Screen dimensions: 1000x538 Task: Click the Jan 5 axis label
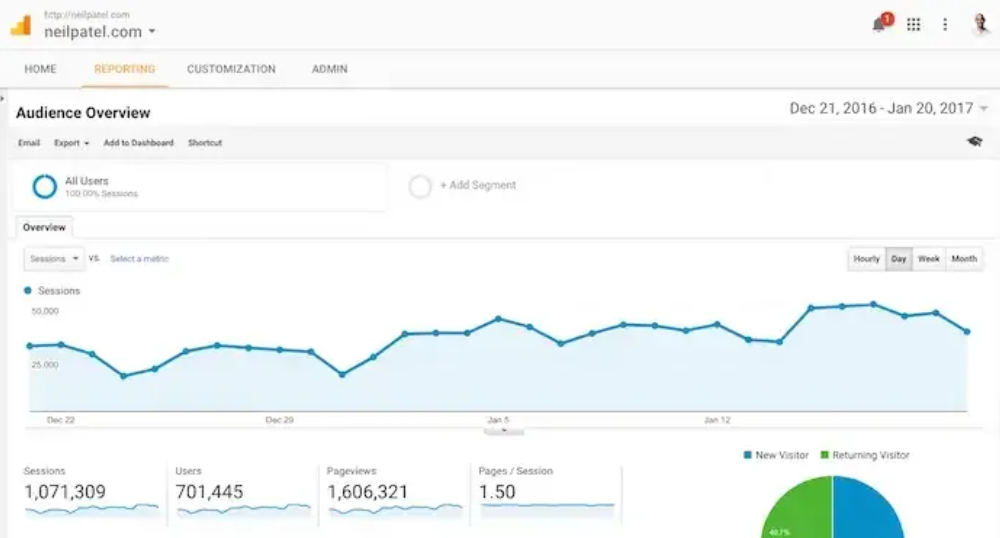coord(498,420)
